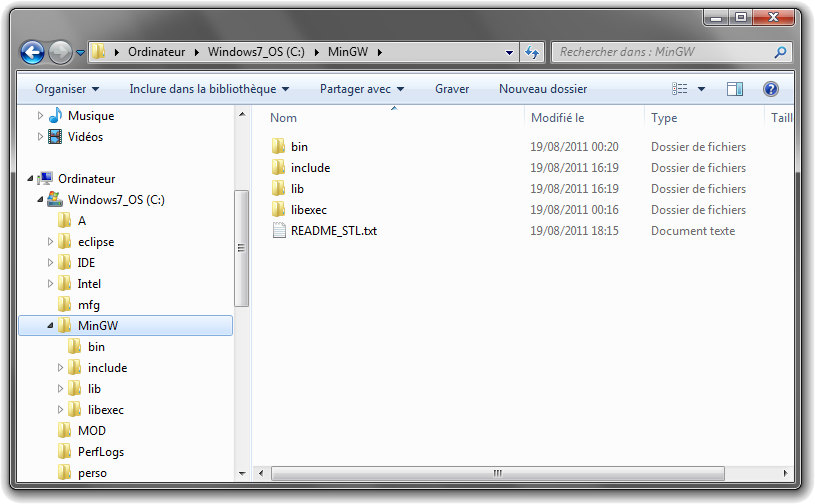Refresh the MinGW folder view
The height and width of the screenshot is (504, 815).
click(532, 52)
